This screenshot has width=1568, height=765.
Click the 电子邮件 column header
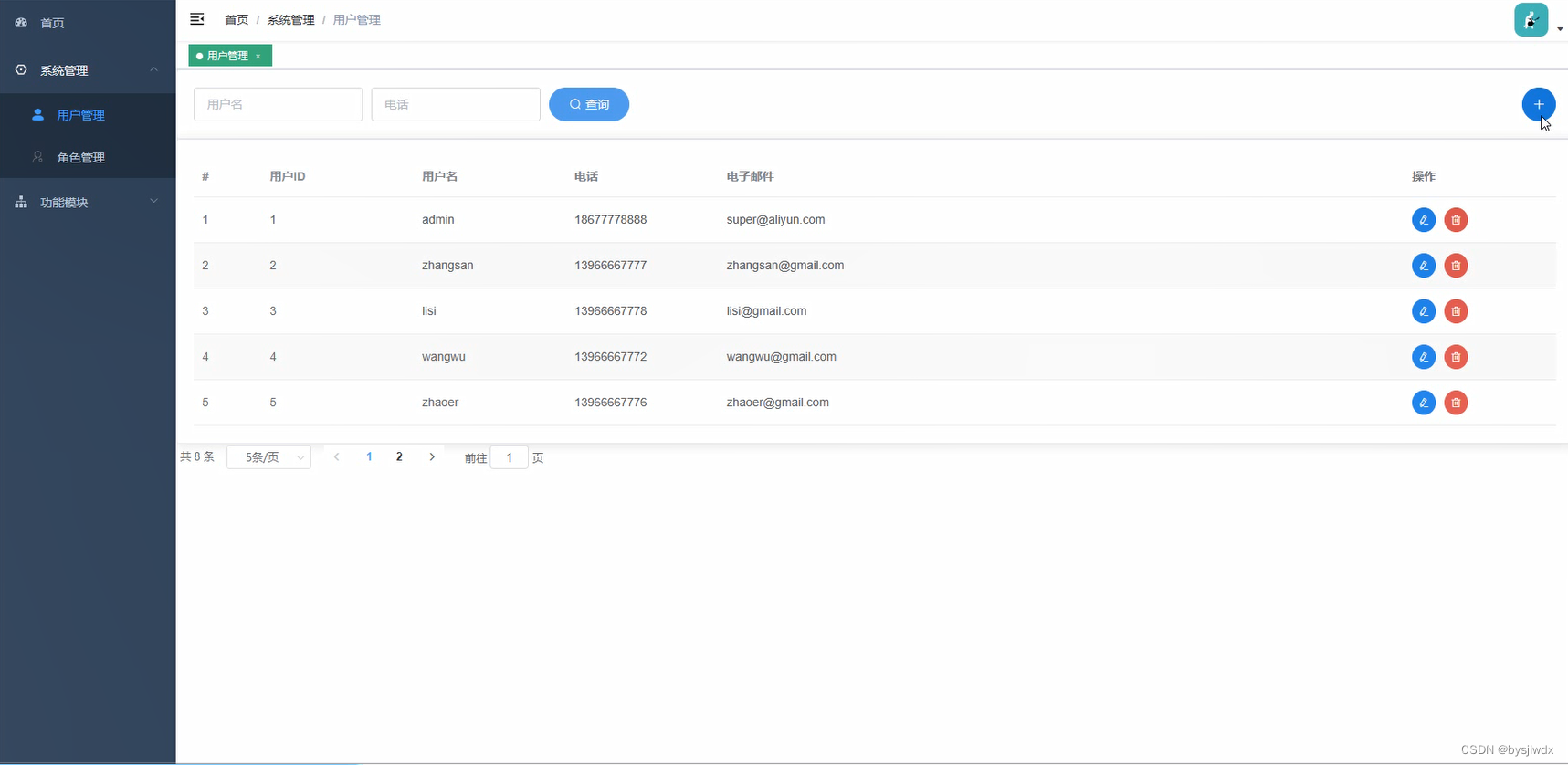751,176
